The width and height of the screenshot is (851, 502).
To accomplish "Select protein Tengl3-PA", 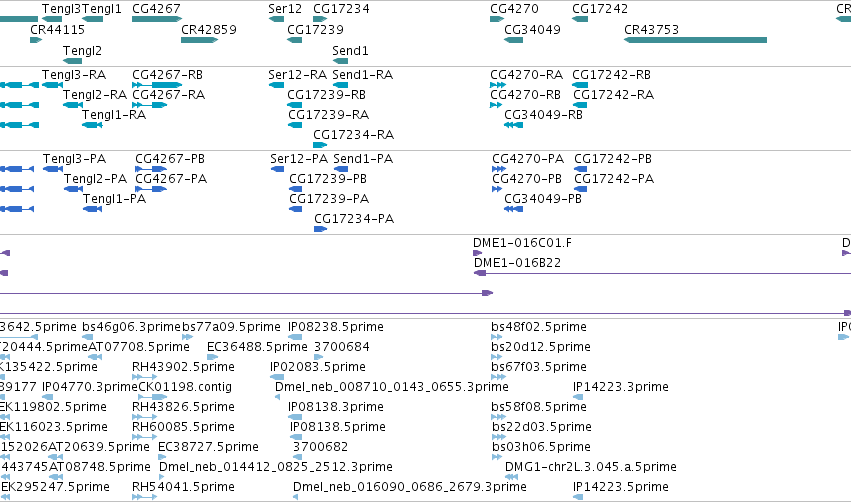I will (74, 159).
